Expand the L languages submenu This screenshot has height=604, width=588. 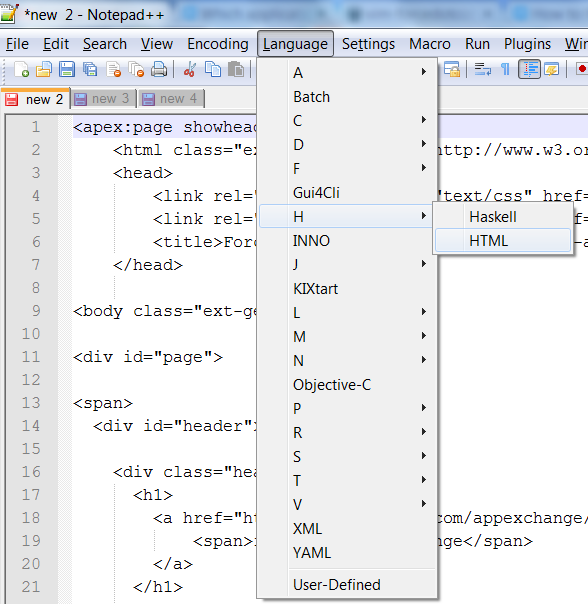click(348, 312)
